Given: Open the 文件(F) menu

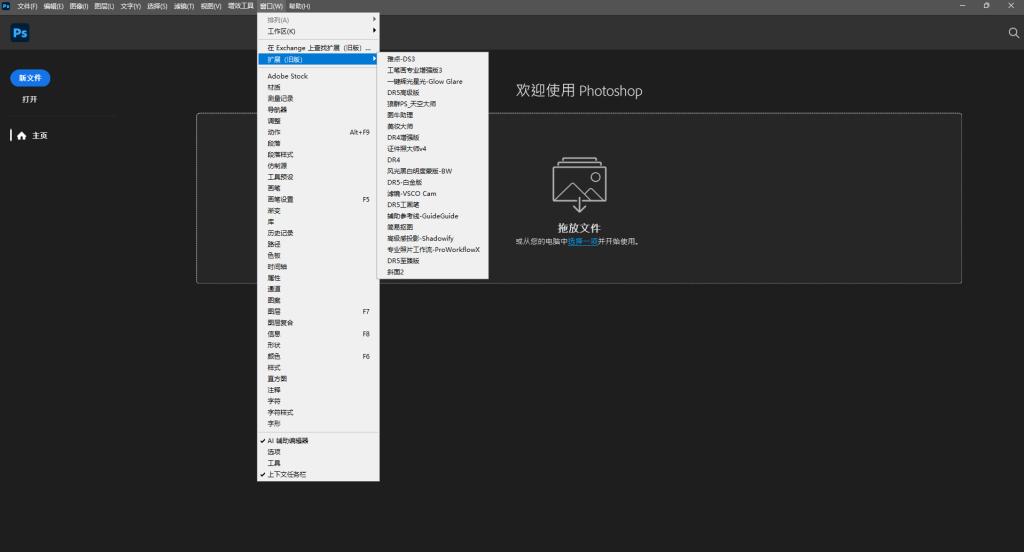Looking at the screenshot, I should point(27,6).
